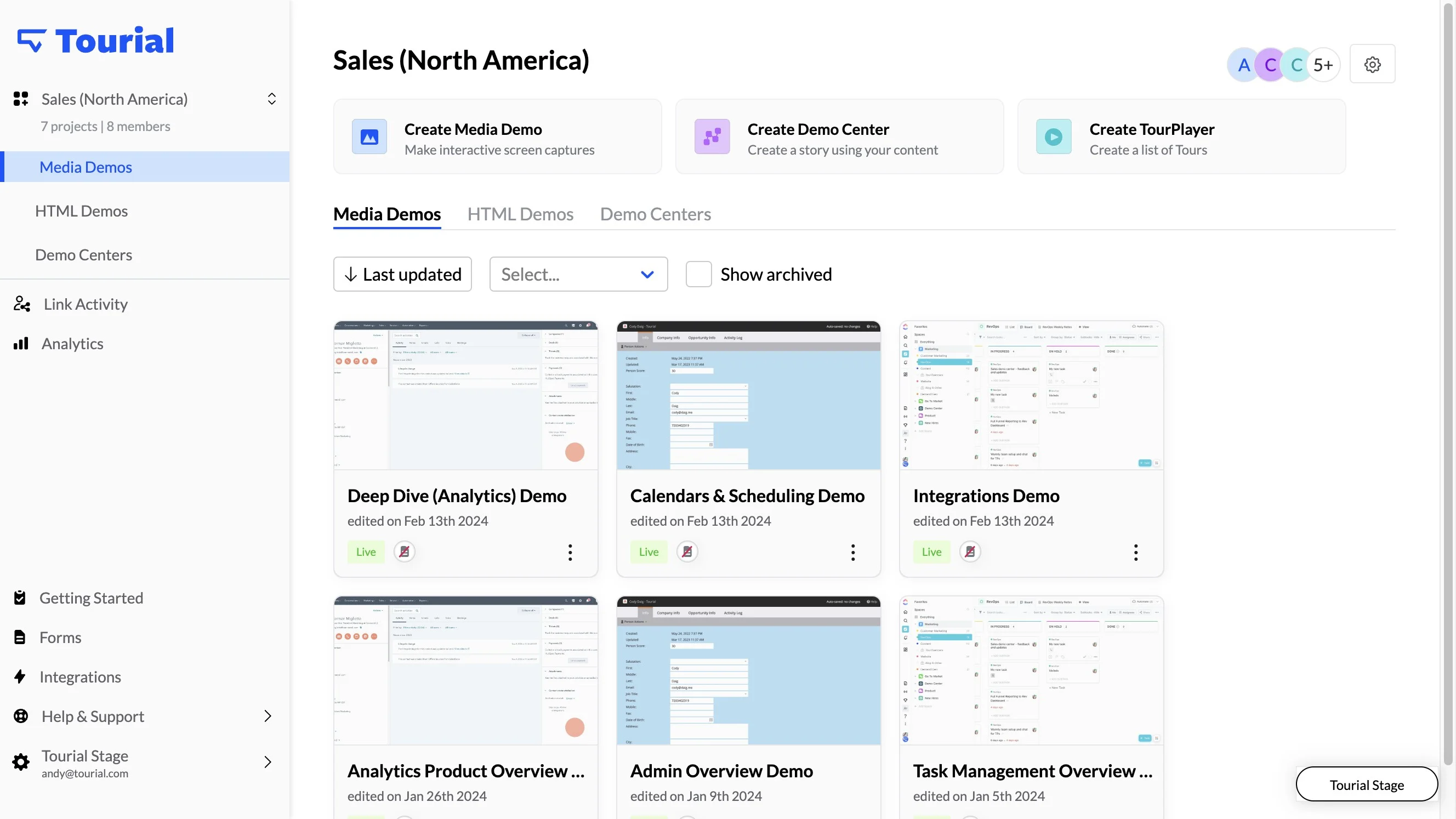Expand the Tourial Stage account chevron
Screen dimensions: 1456x819
268,762
